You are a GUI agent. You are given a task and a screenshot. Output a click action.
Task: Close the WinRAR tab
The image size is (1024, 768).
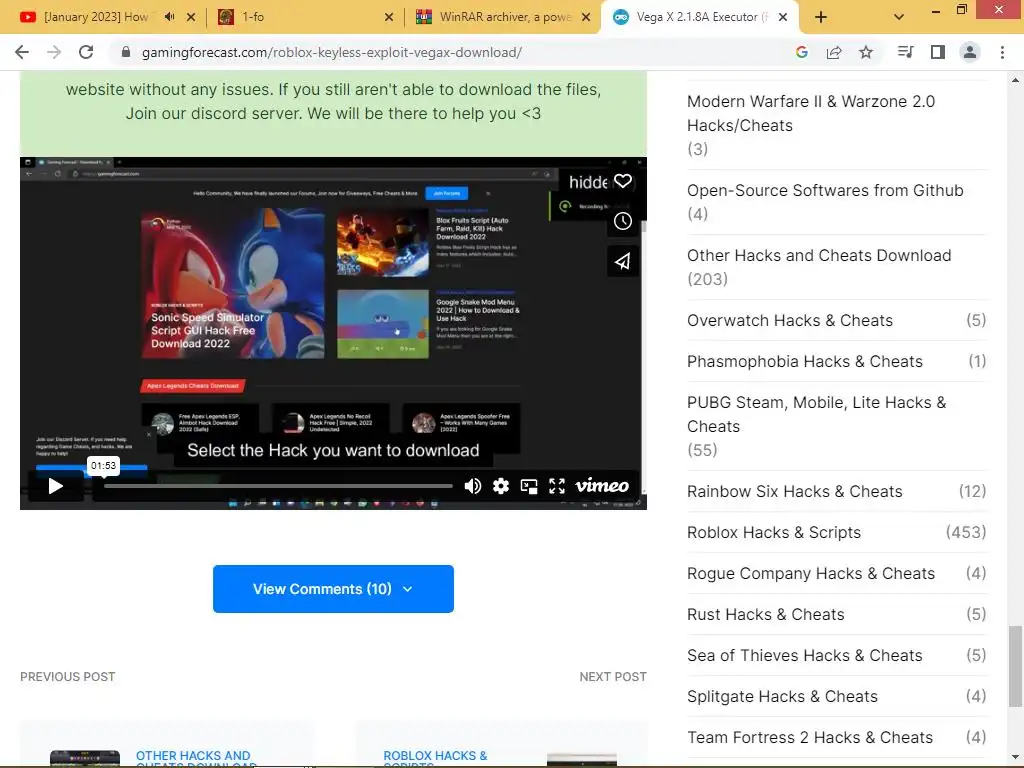[x=586, y=17]
